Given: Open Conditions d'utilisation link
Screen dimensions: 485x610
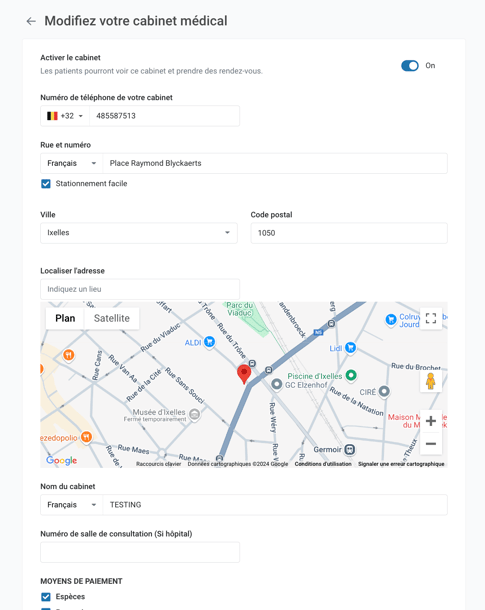Looking at the screenshot, I should point(323,464).
